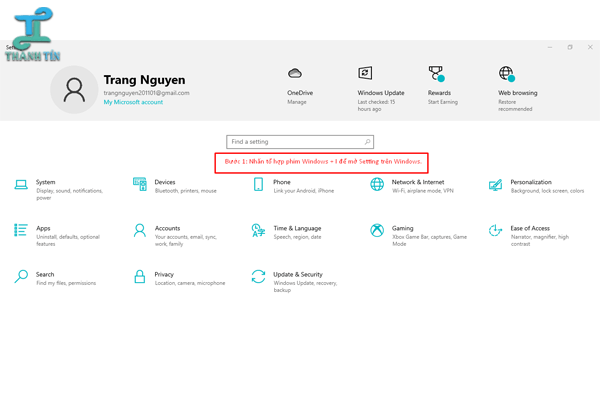This screenshot has width=600, height=400.
Task: Open Privacy lock icon
Action: (139, 276)
